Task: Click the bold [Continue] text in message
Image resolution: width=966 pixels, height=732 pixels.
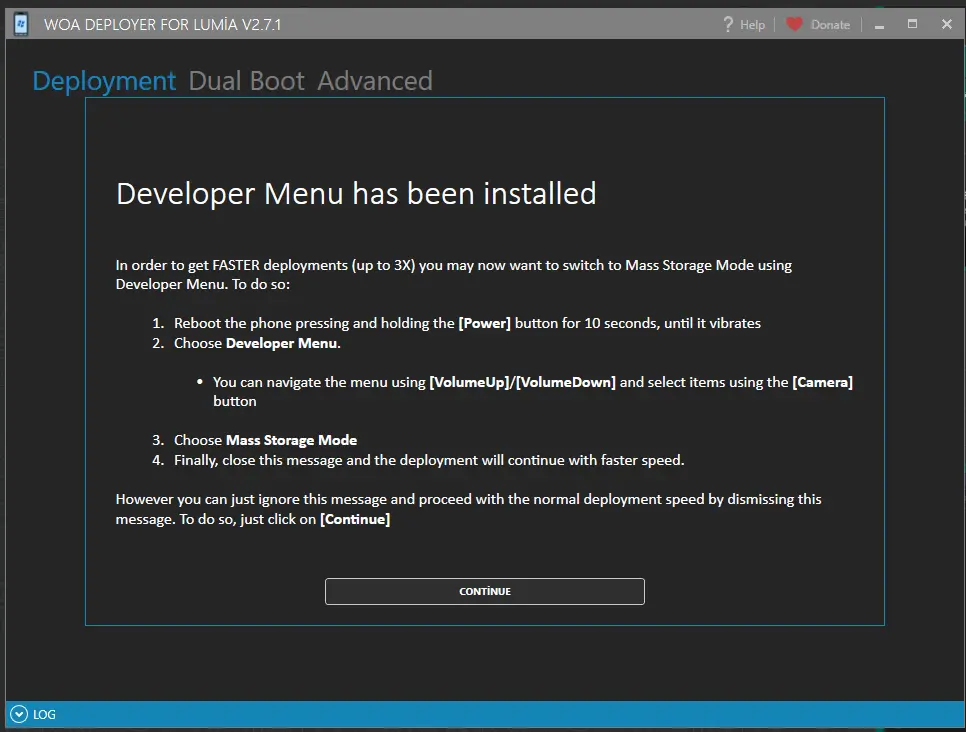Action: 355,519
